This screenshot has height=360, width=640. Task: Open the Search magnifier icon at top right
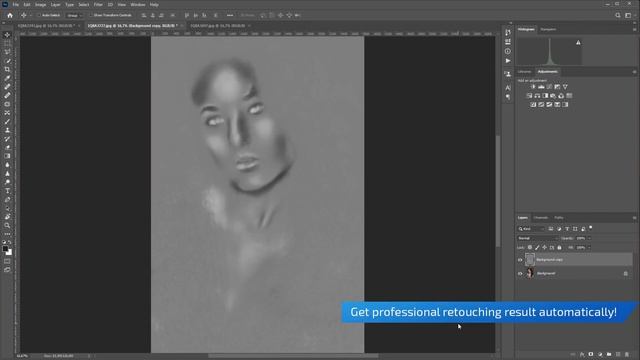(x=618, y=16)
